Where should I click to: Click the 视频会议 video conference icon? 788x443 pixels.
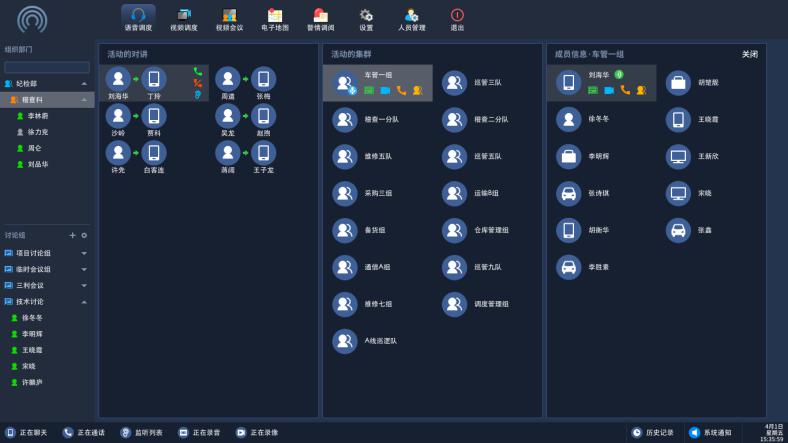pos(229,17)
